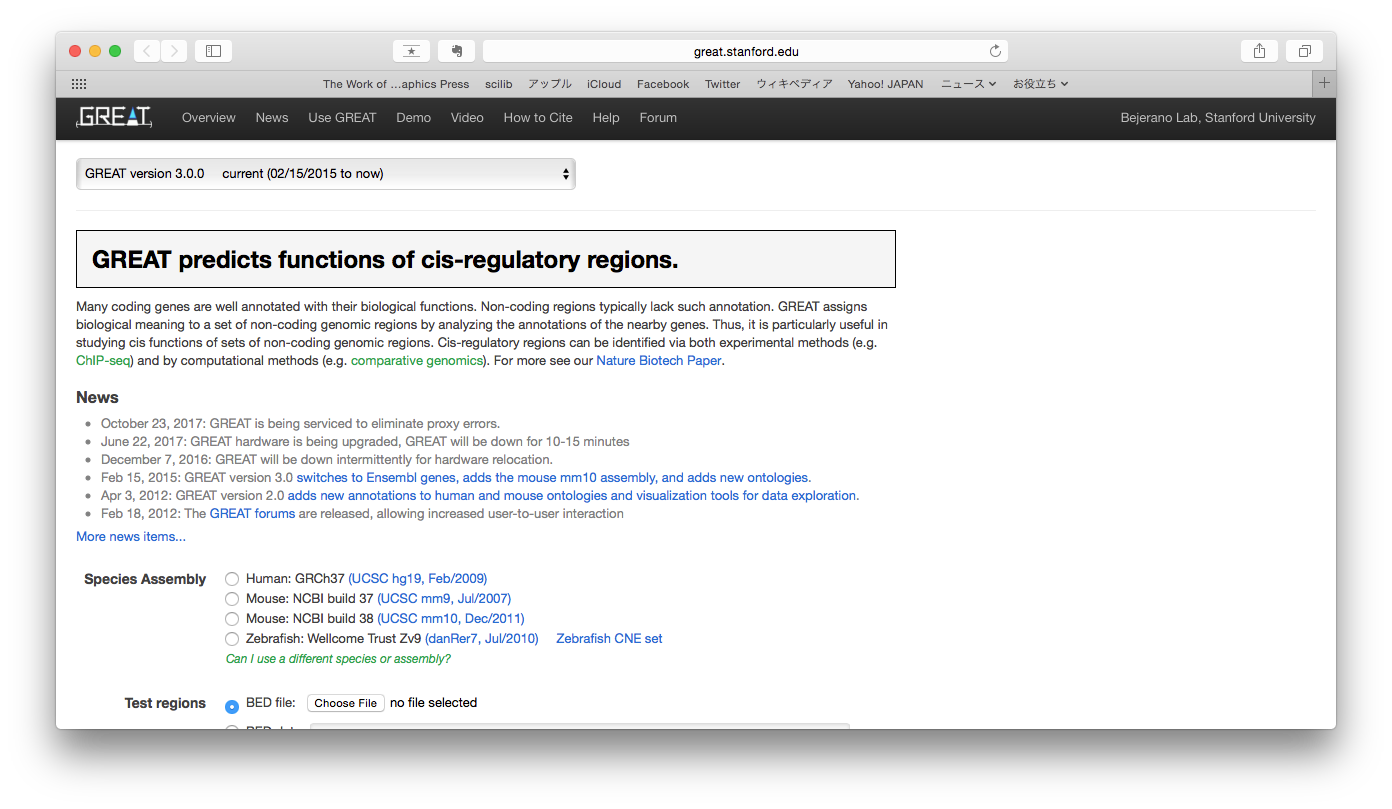Open the ウィキペディア bookmark
Image resolution: width=1392 pixels, height=809 pixels.
click(794, 84)
